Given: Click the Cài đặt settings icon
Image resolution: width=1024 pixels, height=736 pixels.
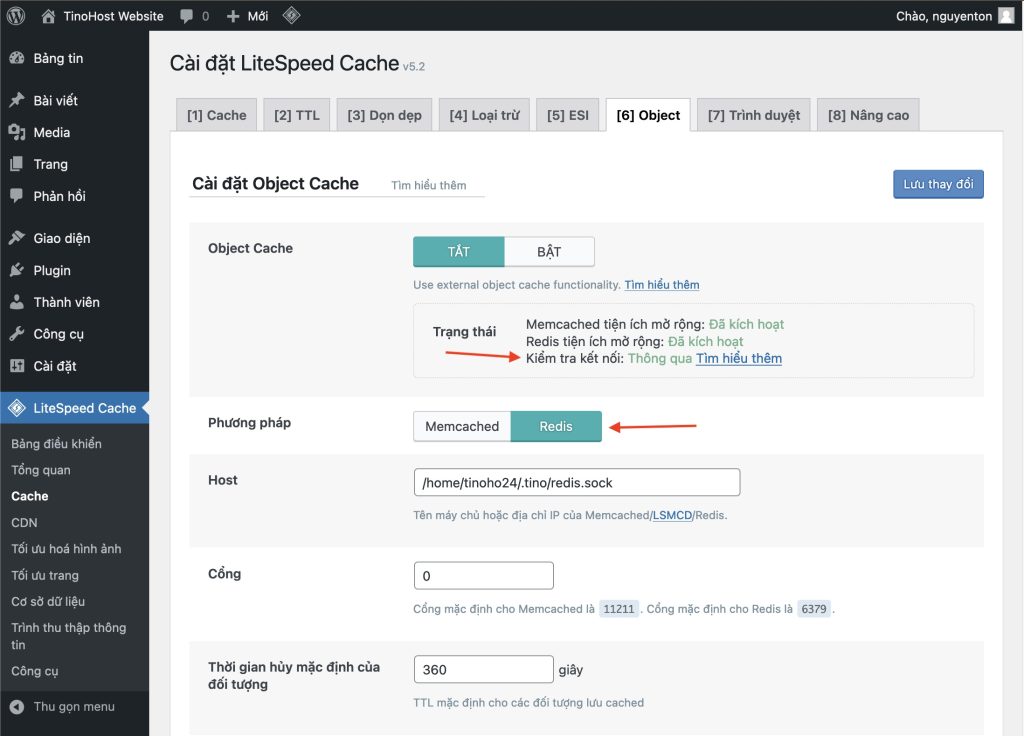Looking at the screenshot, I should (17, 366).
